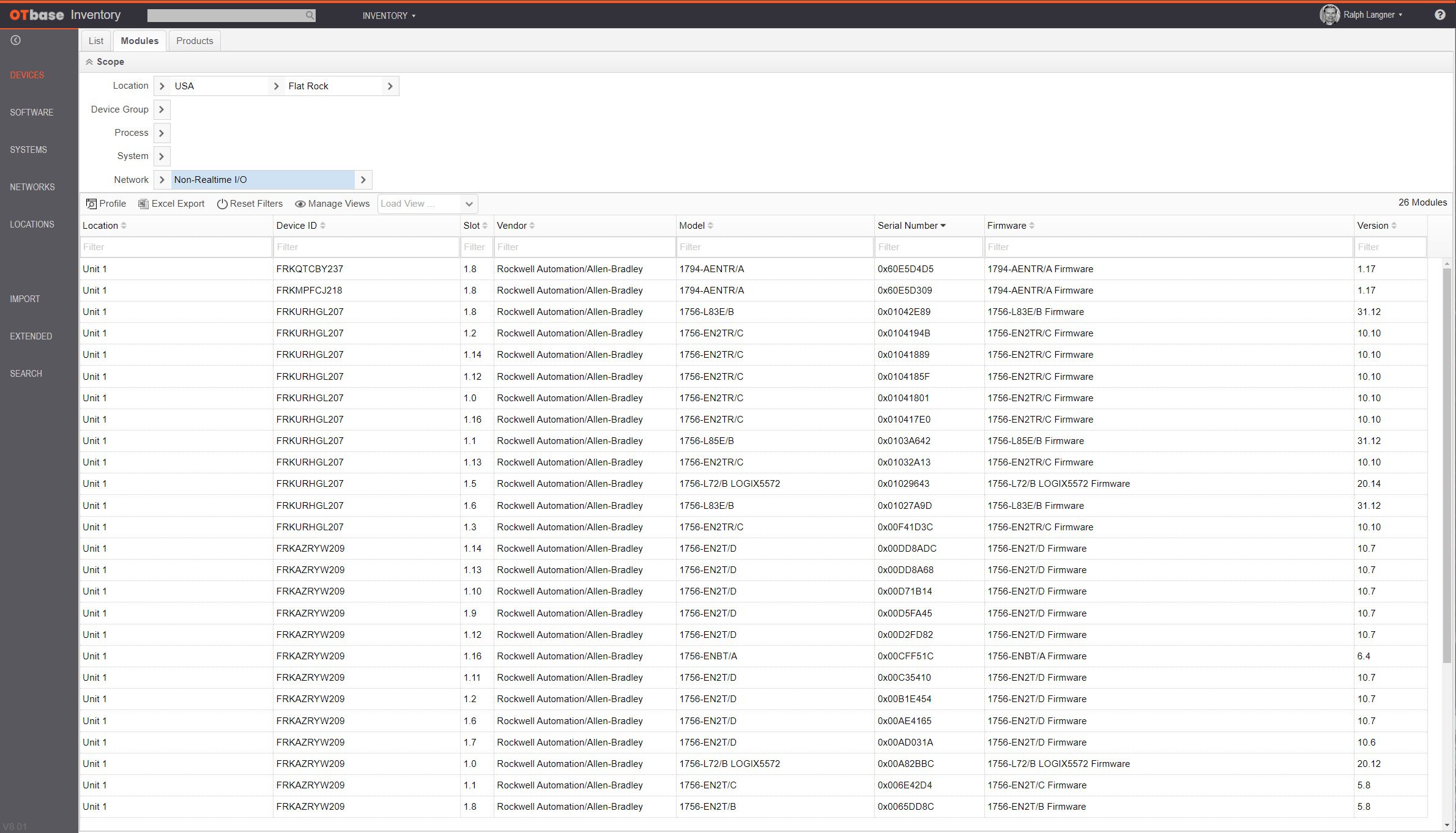Open the help question mark icon
Image resolution: width=1456 pixels, height=833 pixels.
pos(1439,15)
